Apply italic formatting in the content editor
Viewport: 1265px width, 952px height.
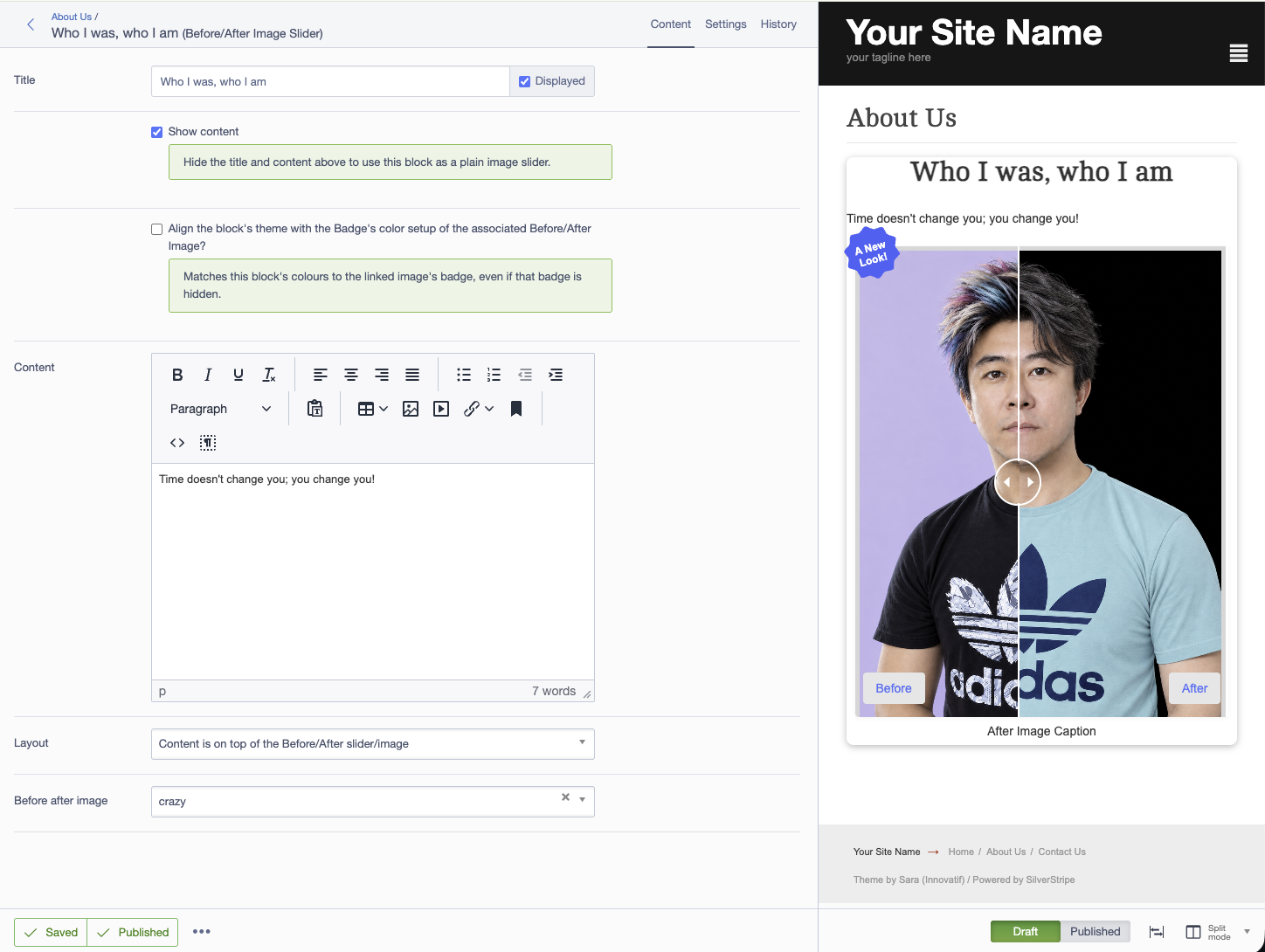point(208,375)
